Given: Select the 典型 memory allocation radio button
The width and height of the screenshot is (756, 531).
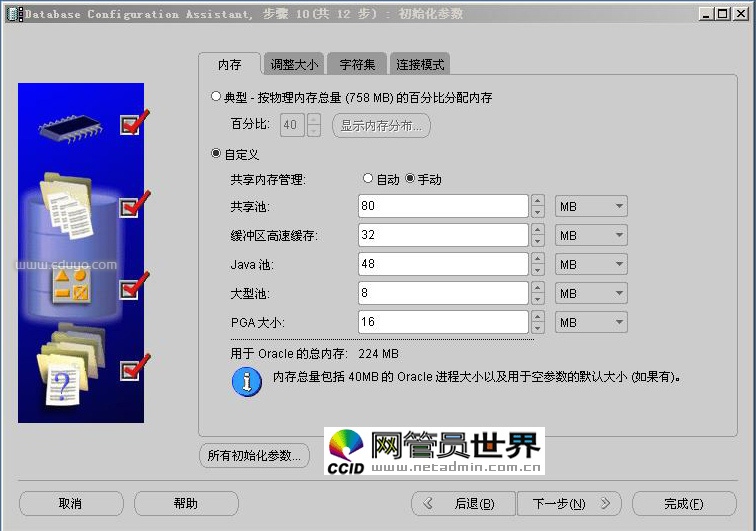Looking at the screenshot, I should pyautogui.click(x=216, y=96).
